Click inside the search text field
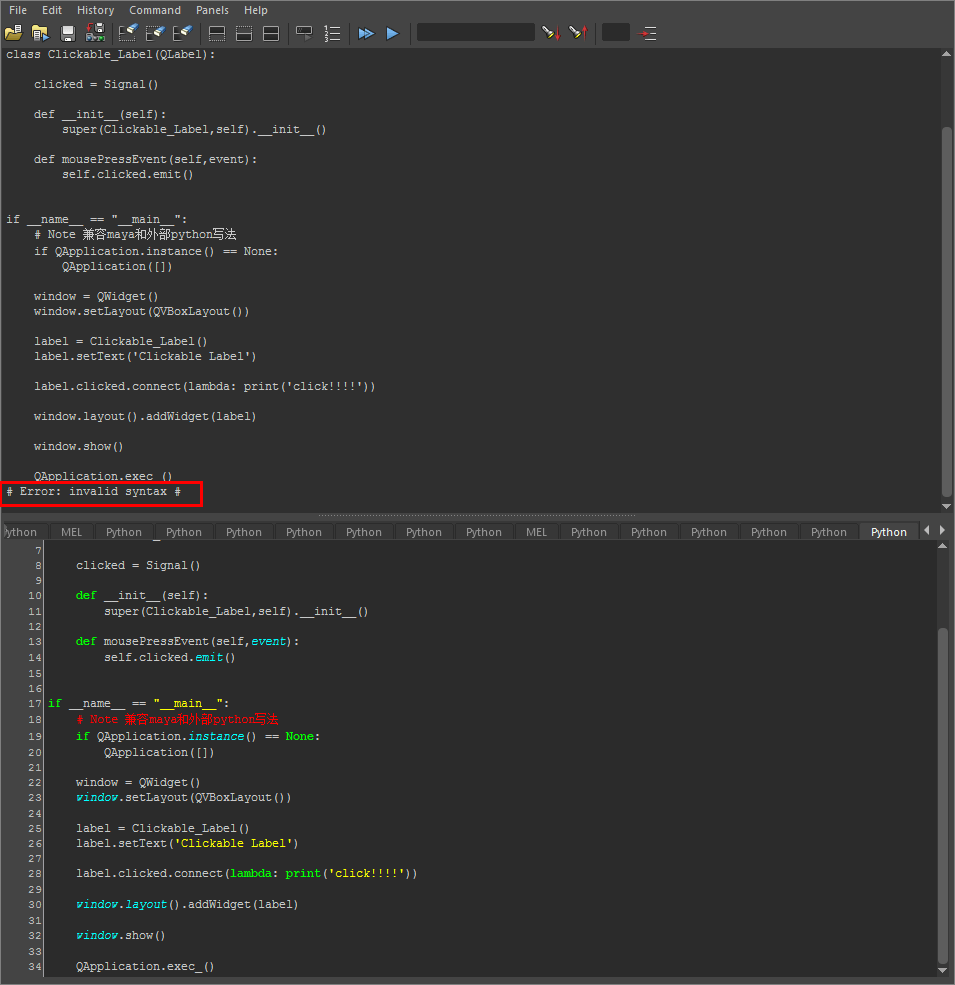 click(x=475, y=33)
